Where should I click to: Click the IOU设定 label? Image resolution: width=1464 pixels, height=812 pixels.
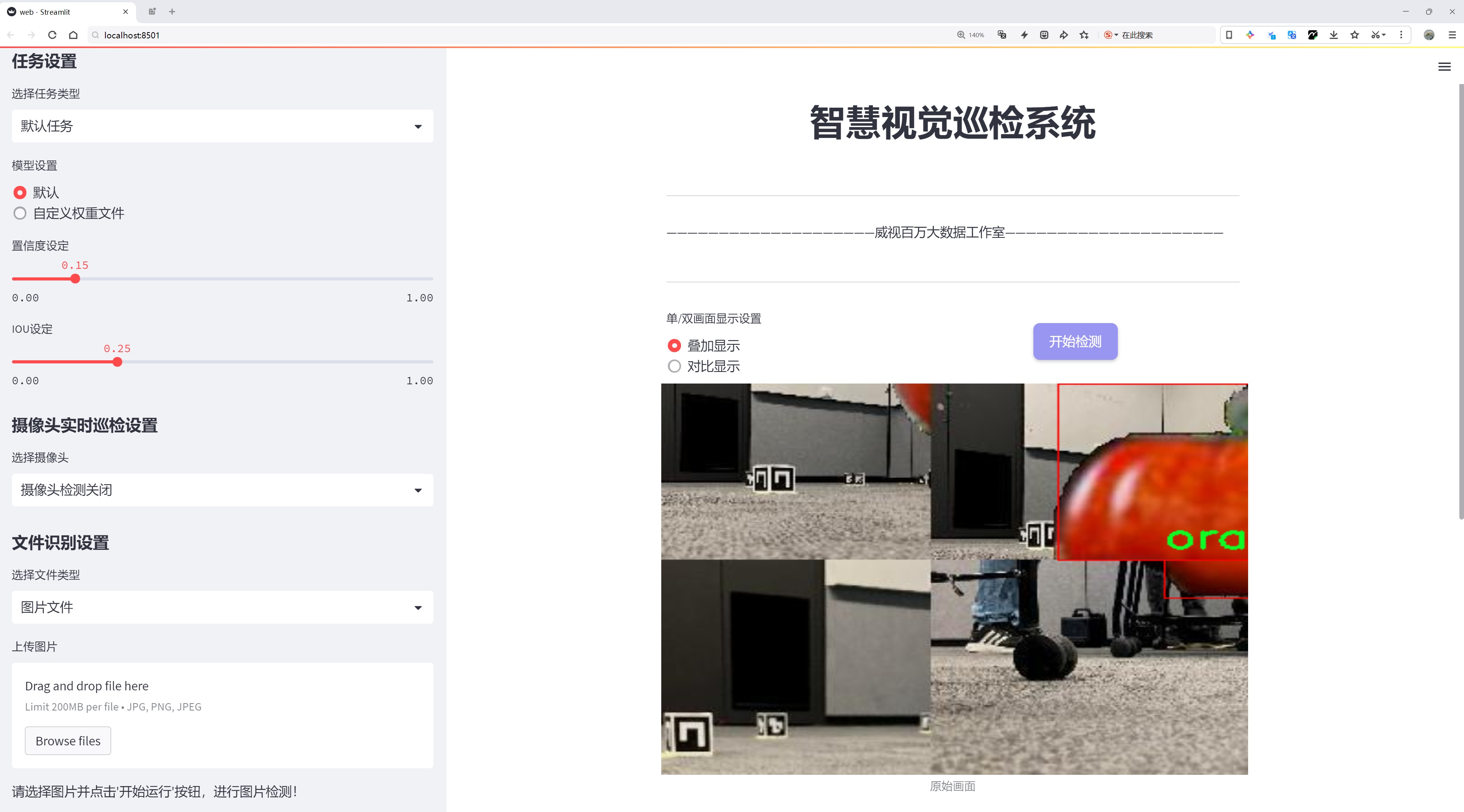pos(32,329)
